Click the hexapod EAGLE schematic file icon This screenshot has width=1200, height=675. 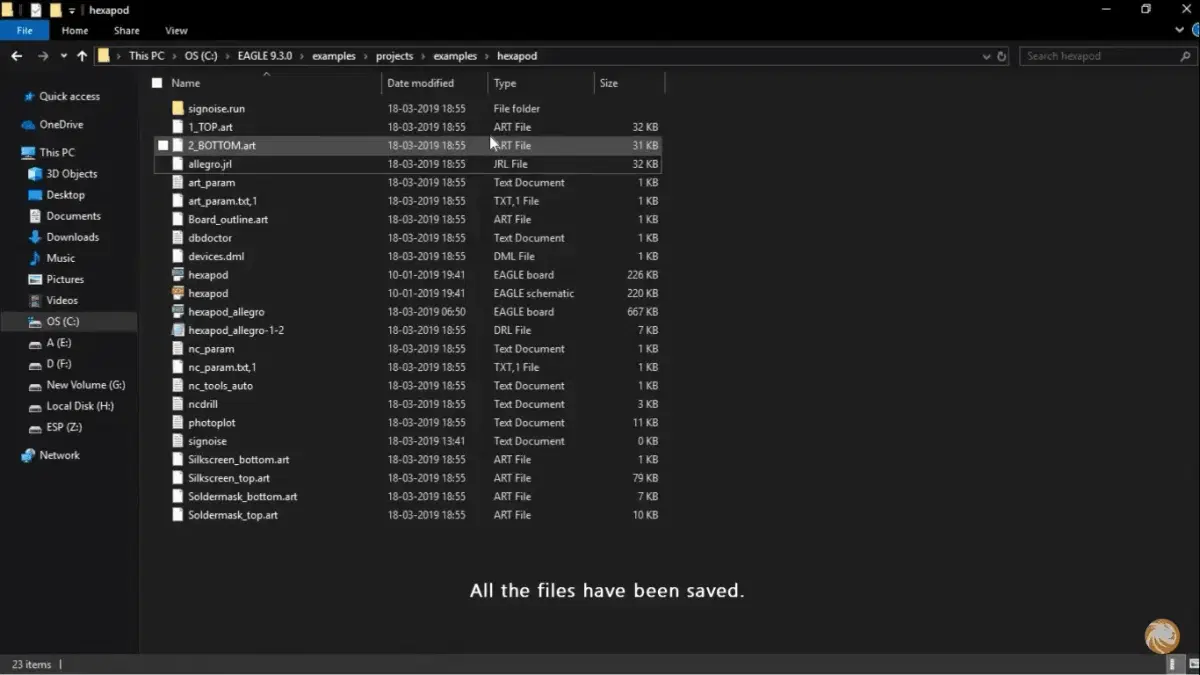178,293
